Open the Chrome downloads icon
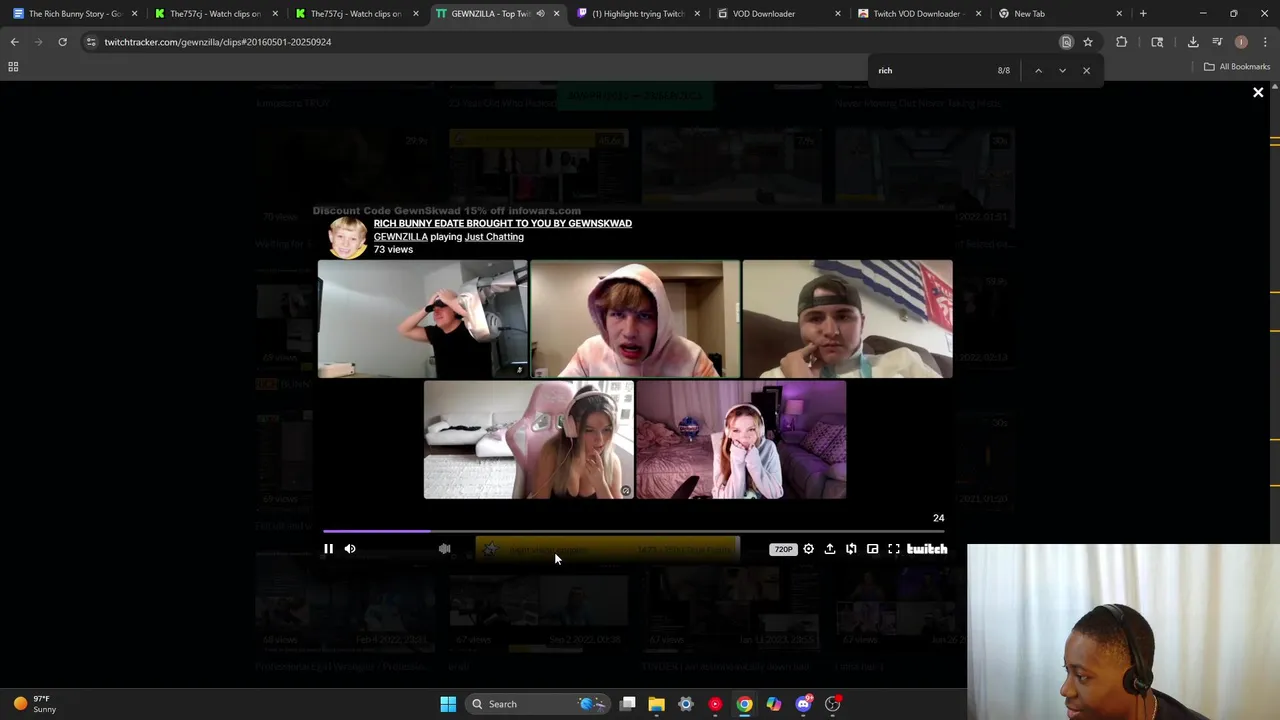Image resolution: width=1280 pixels, height=720 pixels. (x=1193, y=42)
